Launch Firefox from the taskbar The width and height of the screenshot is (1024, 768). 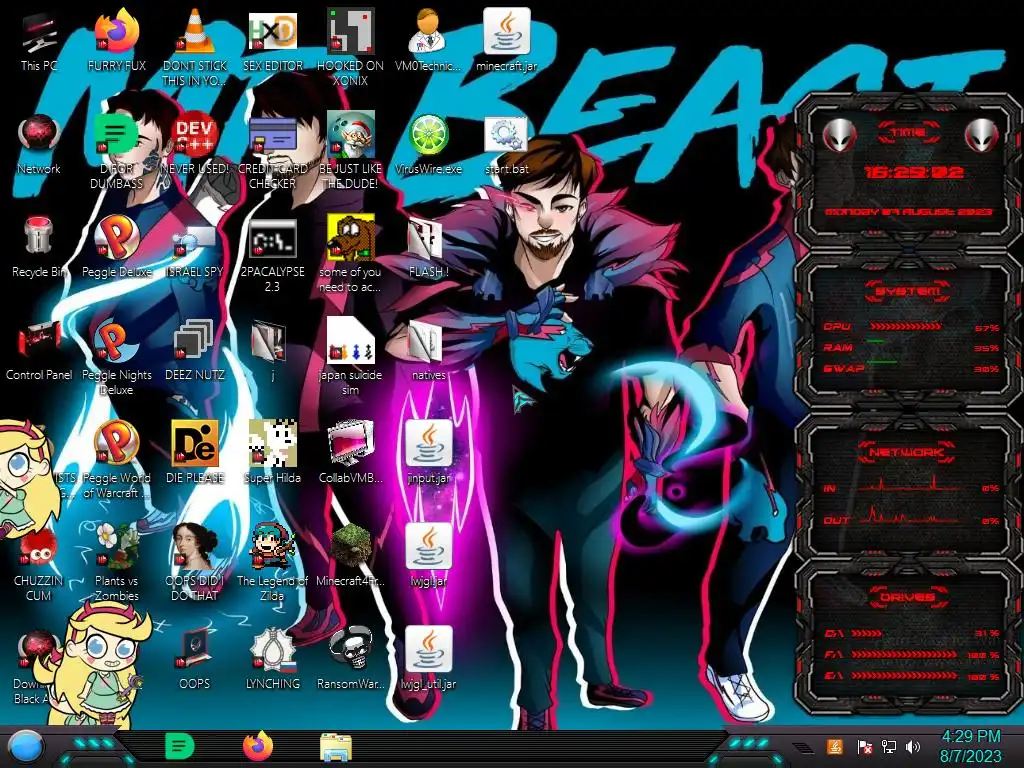258,746
